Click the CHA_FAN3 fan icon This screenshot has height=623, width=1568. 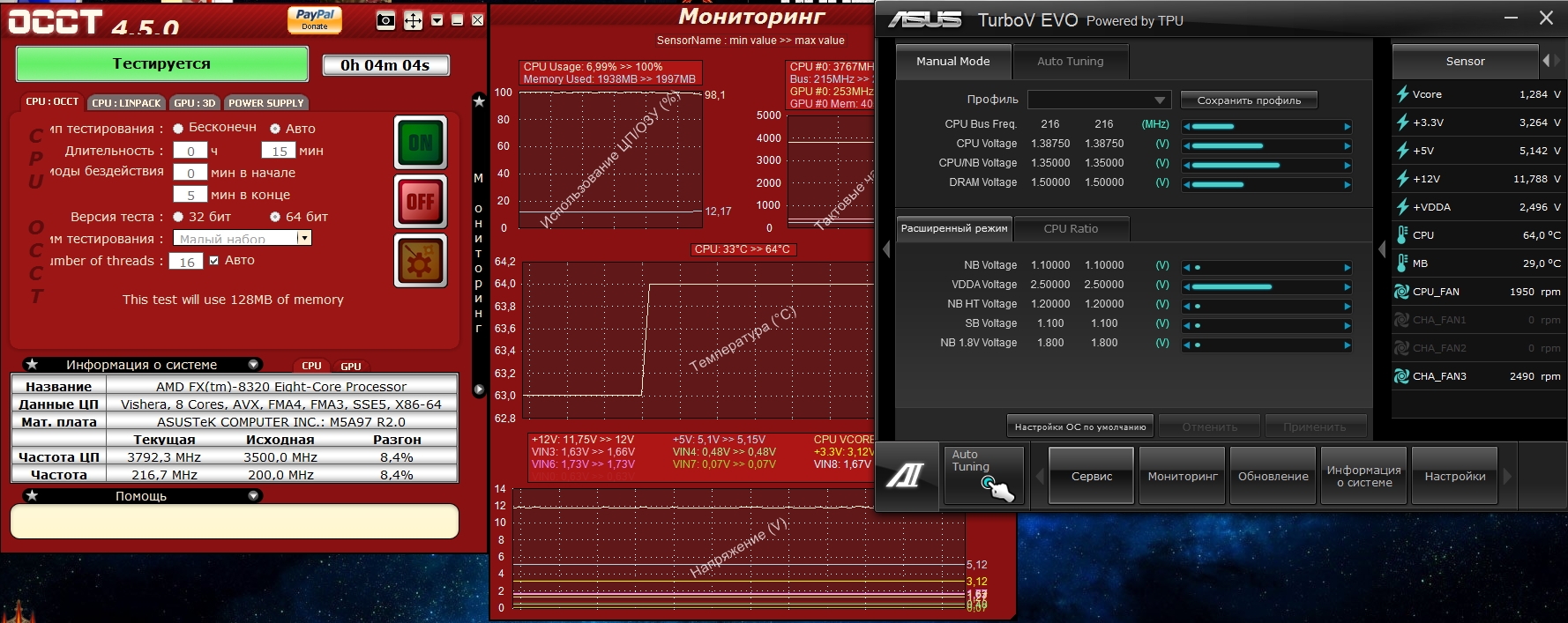1401,376
